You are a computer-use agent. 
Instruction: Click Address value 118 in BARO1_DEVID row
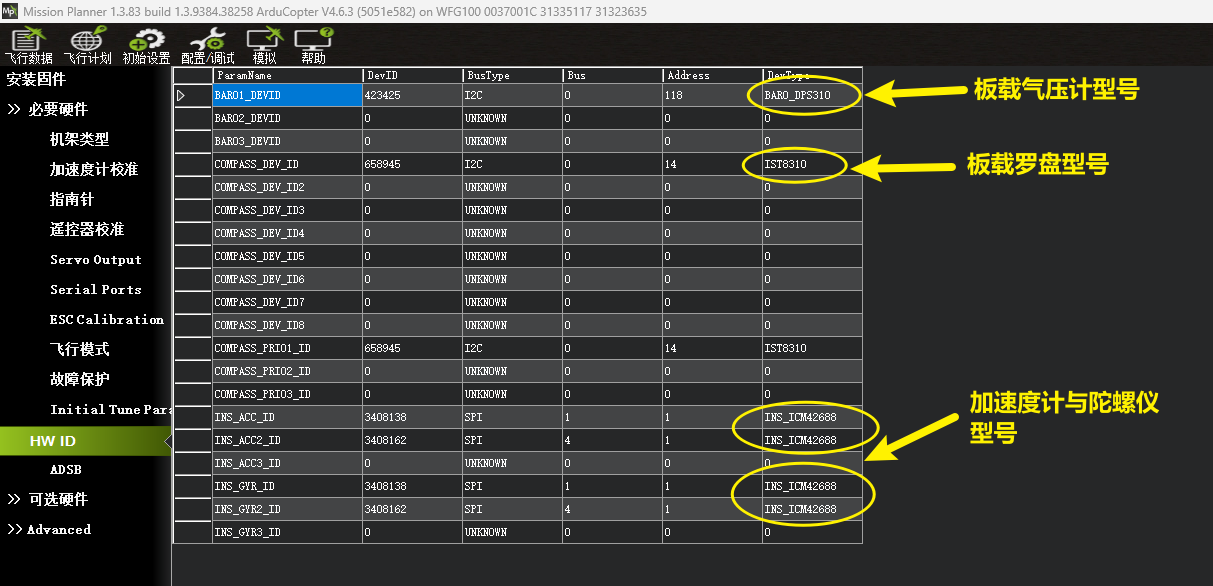click(712, 95)
